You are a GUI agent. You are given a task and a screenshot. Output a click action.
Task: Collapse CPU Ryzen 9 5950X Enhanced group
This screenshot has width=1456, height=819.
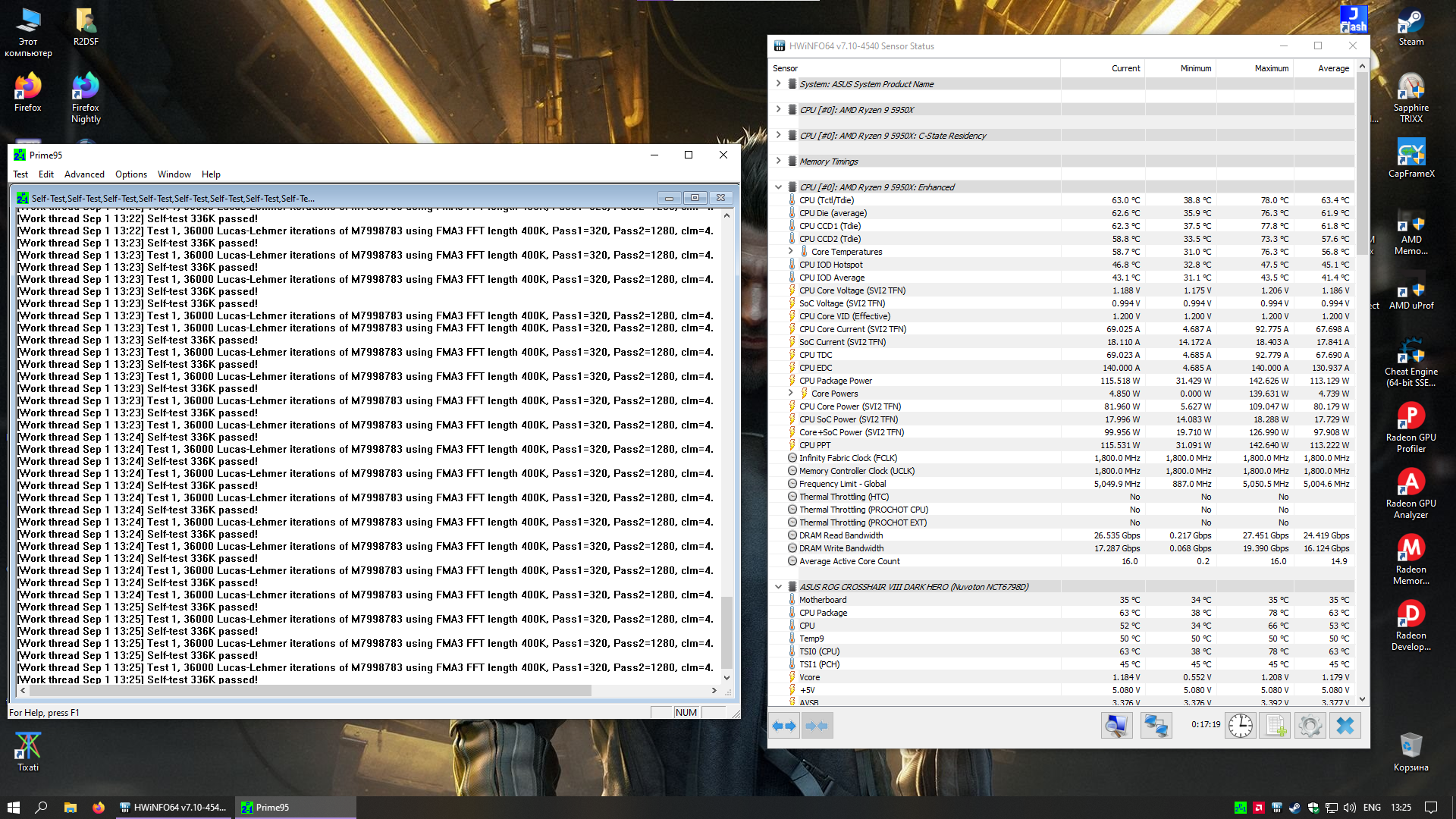click(x=778, y=187)
